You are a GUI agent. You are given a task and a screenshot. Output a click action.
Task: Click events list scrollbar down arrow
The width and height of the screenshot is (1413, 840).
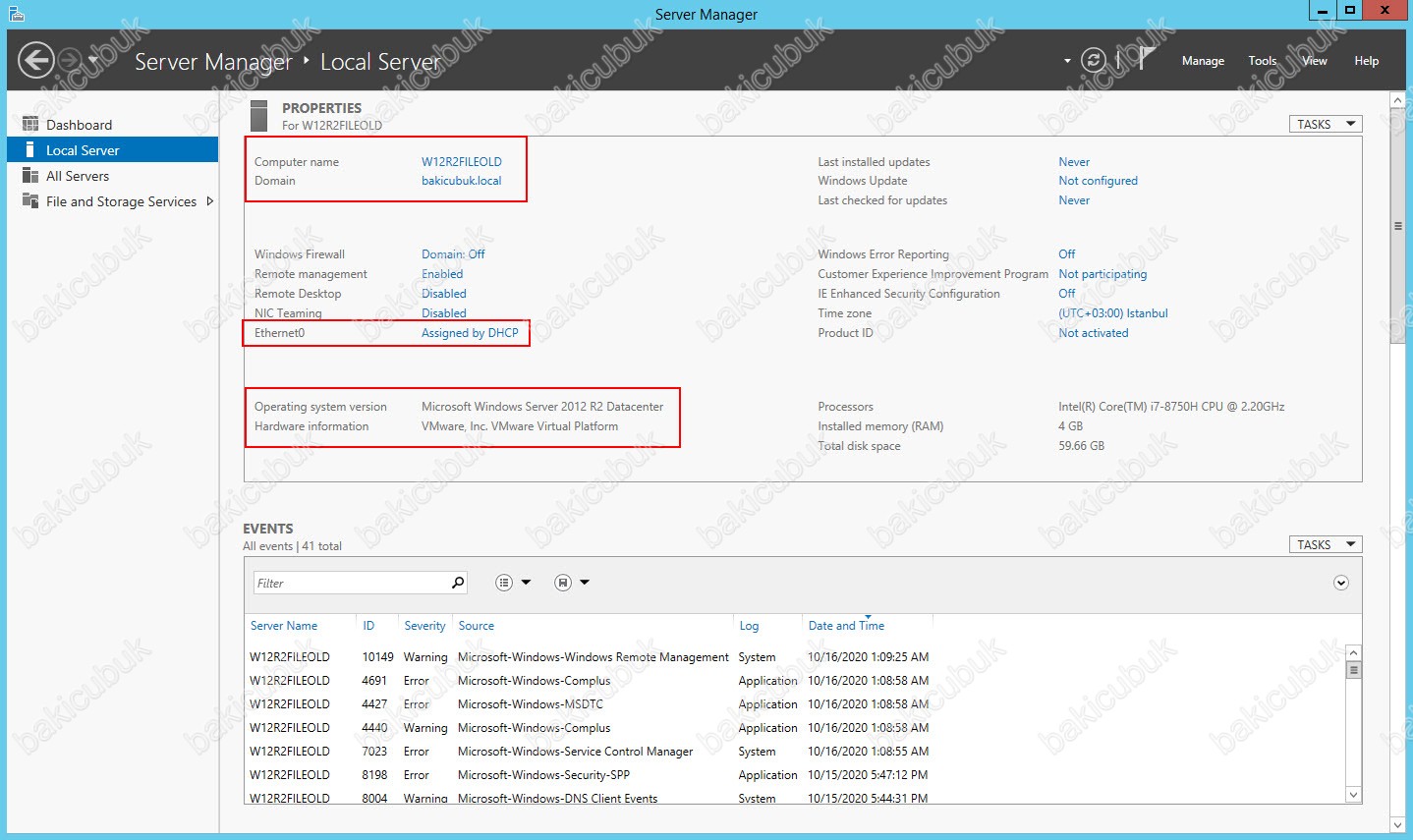(1353, 795)
